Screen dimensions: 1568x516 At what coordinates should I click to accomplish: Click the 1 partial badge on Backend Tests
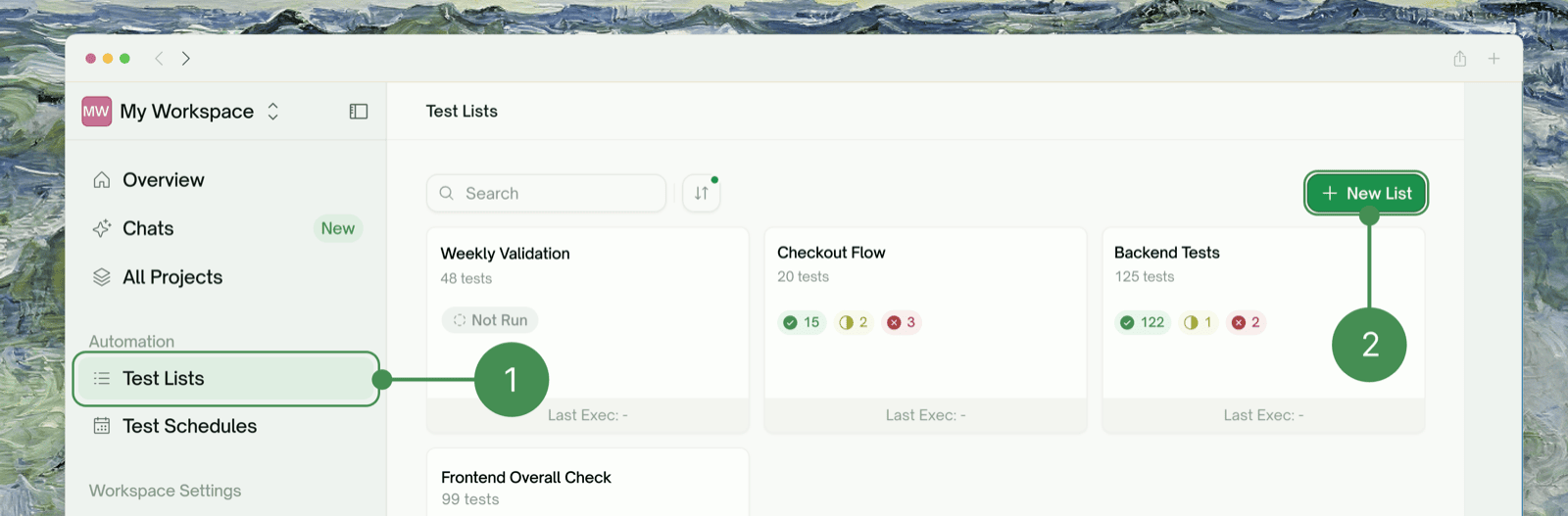tap(1198, 322)
